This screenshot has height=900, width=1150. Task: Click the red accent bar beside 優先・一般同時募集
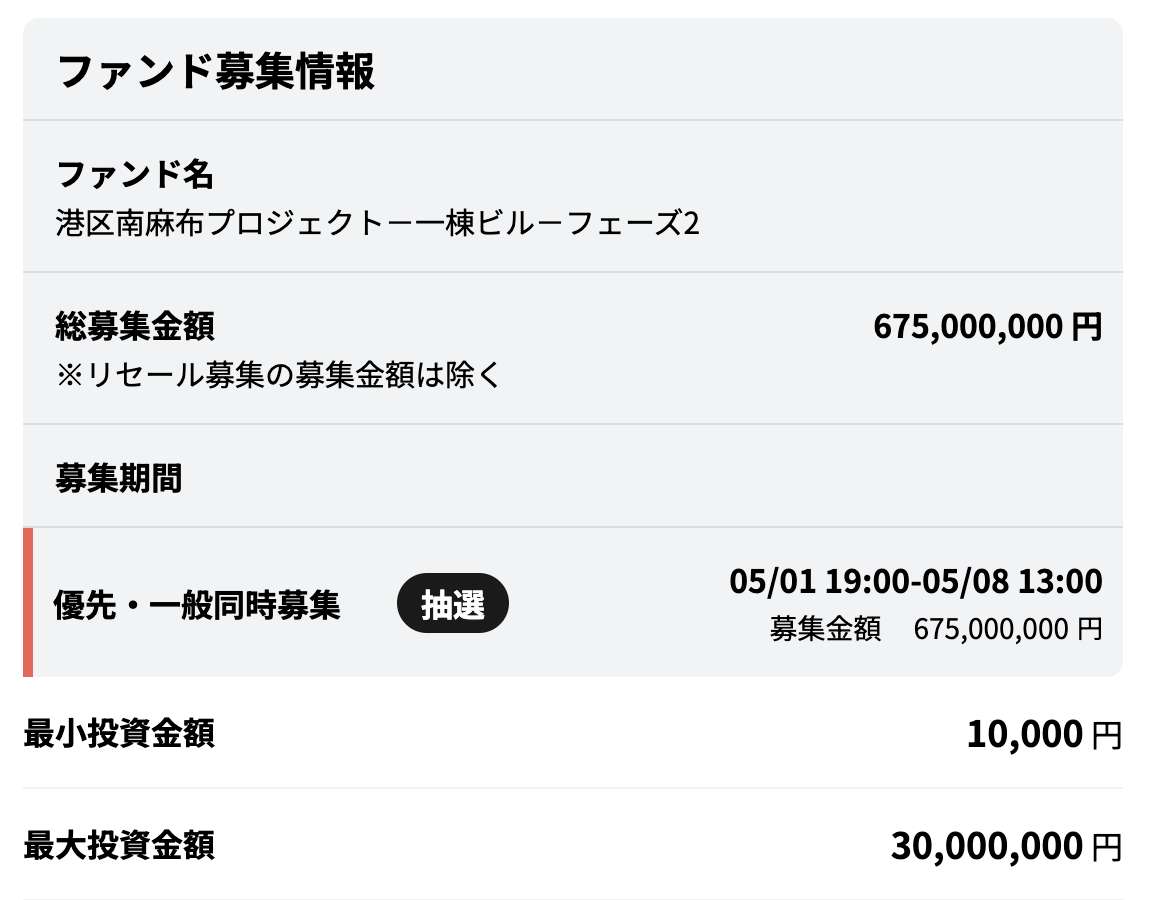click(28, 602)
